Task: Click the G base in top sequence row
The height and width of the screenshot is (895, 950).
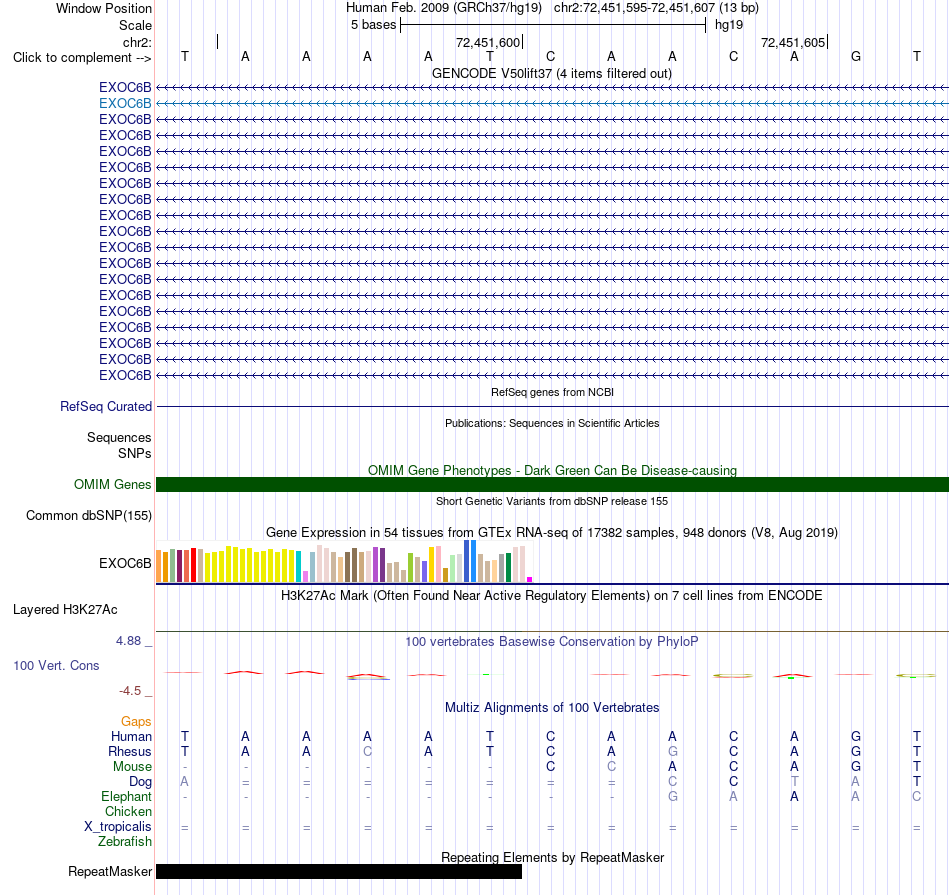Action: click(x=855, y=57)
